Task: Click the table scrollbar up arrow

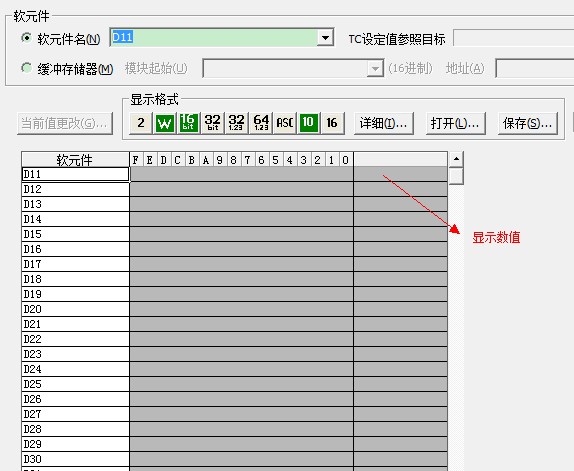Action: tap(456, 159)
